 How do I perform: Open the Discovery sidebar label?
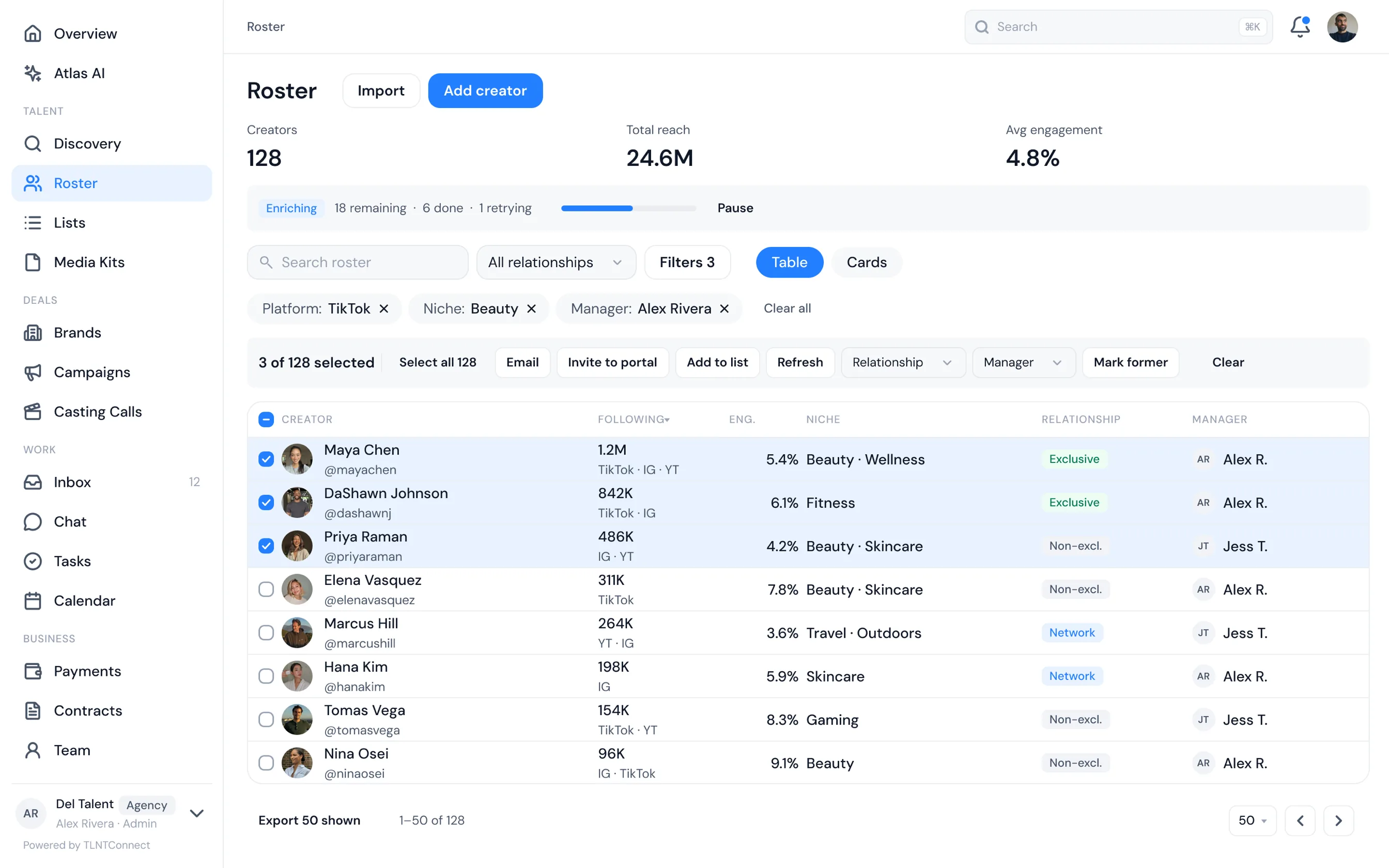pos(87,144)
